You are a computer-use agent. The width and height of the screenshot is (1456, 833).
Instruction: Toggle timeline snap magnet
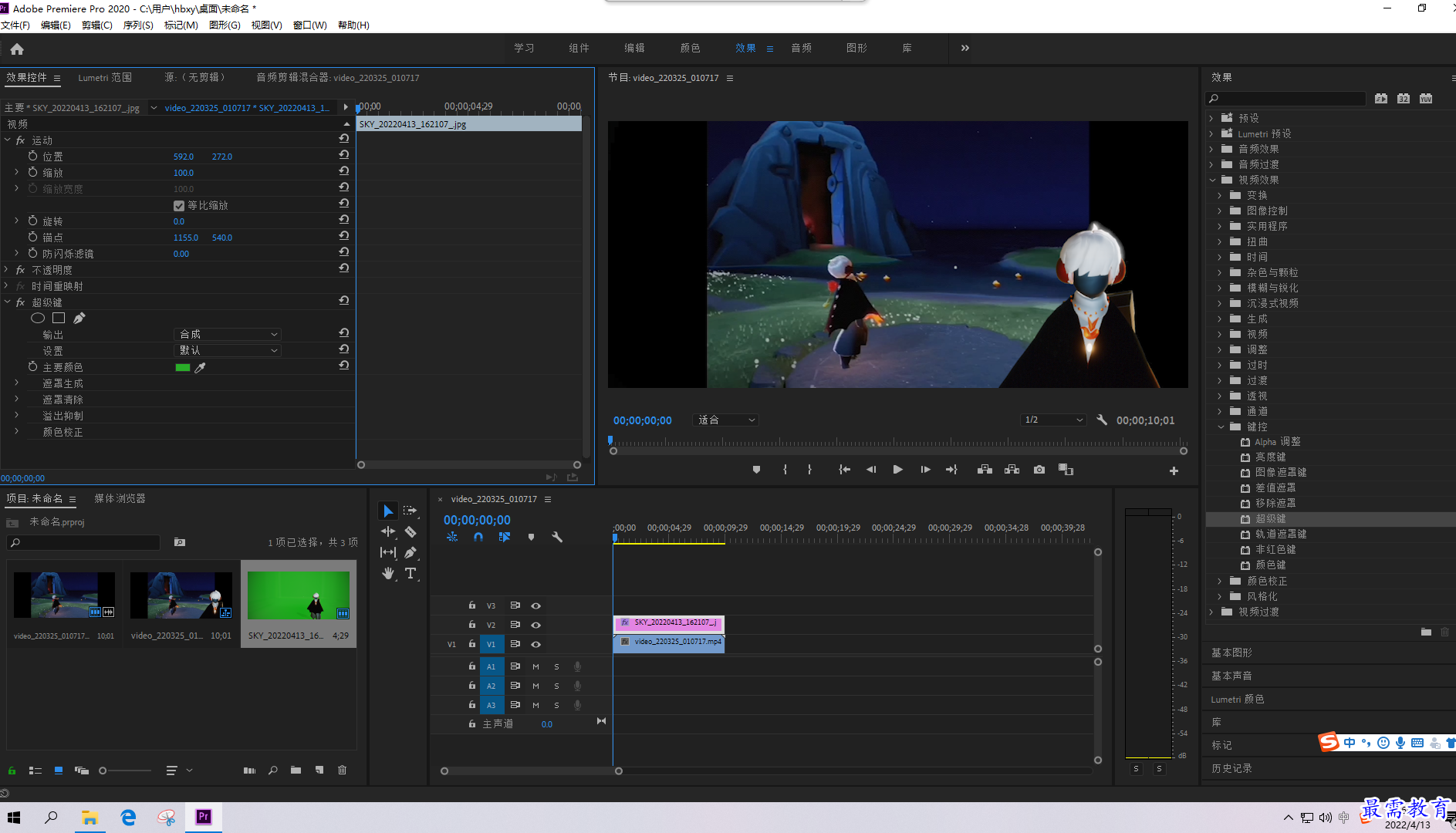(x=478, y=537)
